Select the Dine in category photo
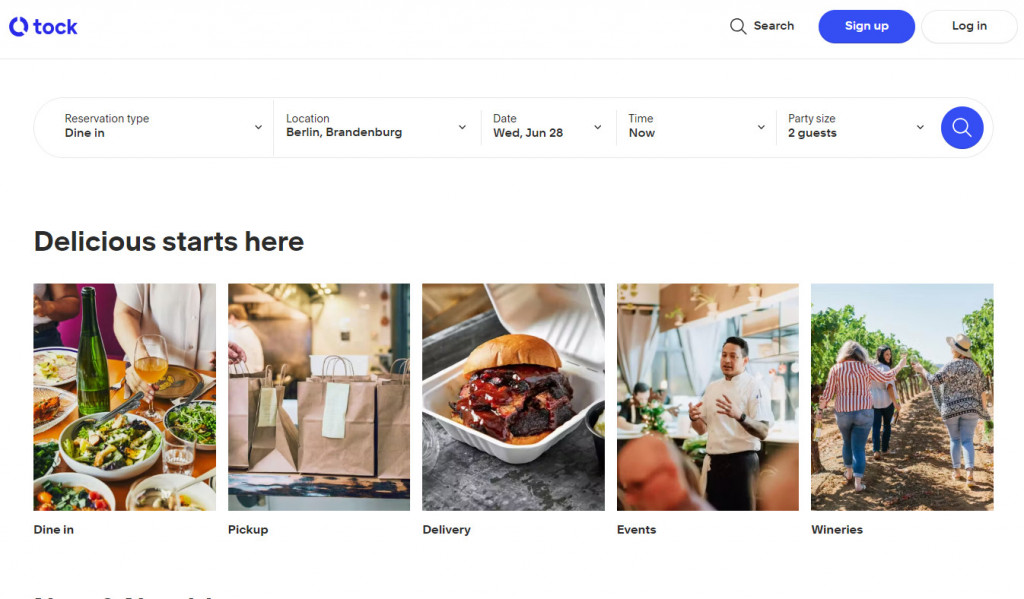This screenshot has height=599, width=1024. (124, 396)
